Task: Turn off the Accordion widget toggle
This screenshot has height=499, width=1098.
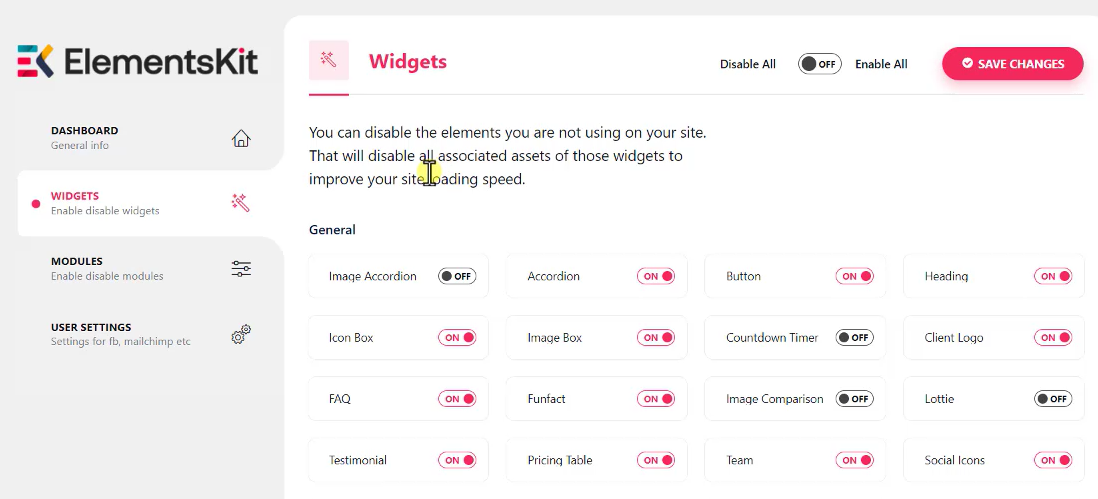Action: pyautogui.click(x=656, y=276)
